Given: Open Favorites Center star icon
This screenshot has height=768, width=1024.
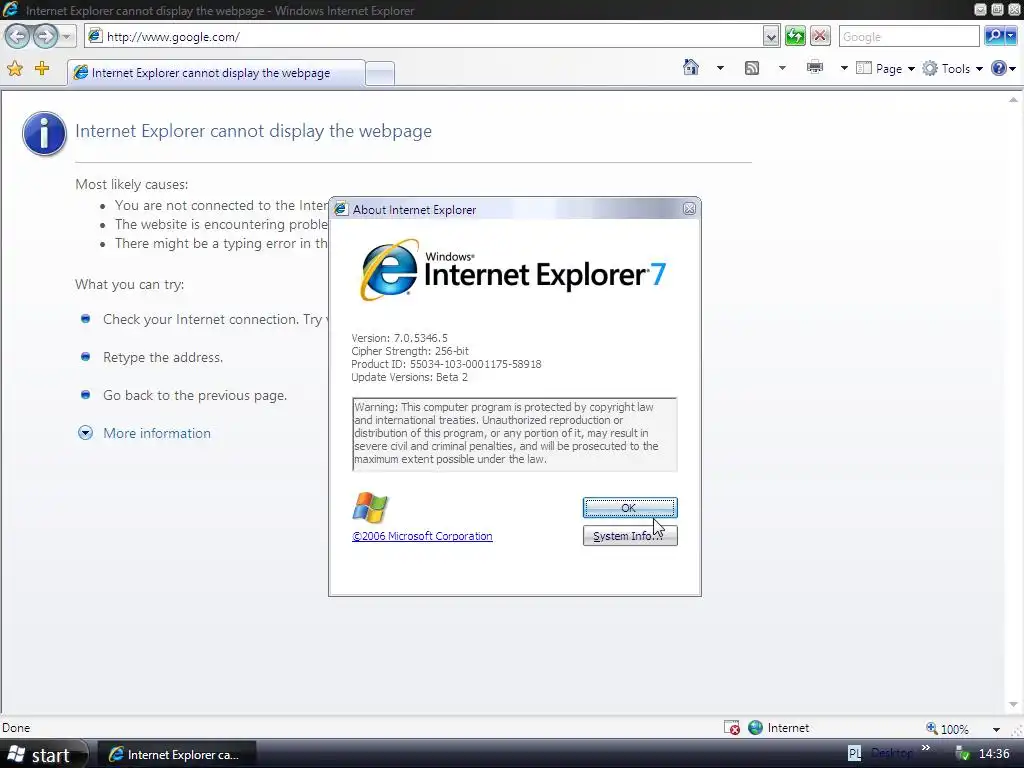Looking at the screenshot, I should pos(15,68).
